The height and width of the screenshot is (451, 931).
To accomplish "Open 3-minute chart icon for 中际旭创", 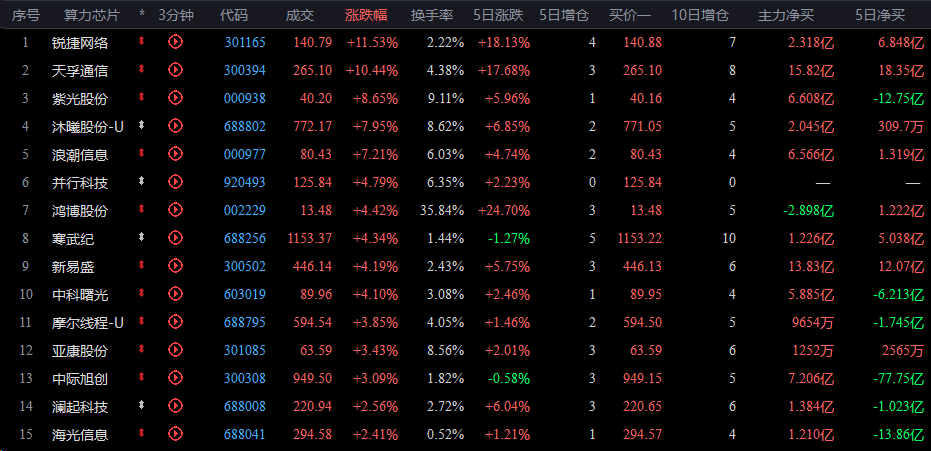I will (x=175, y=377).
